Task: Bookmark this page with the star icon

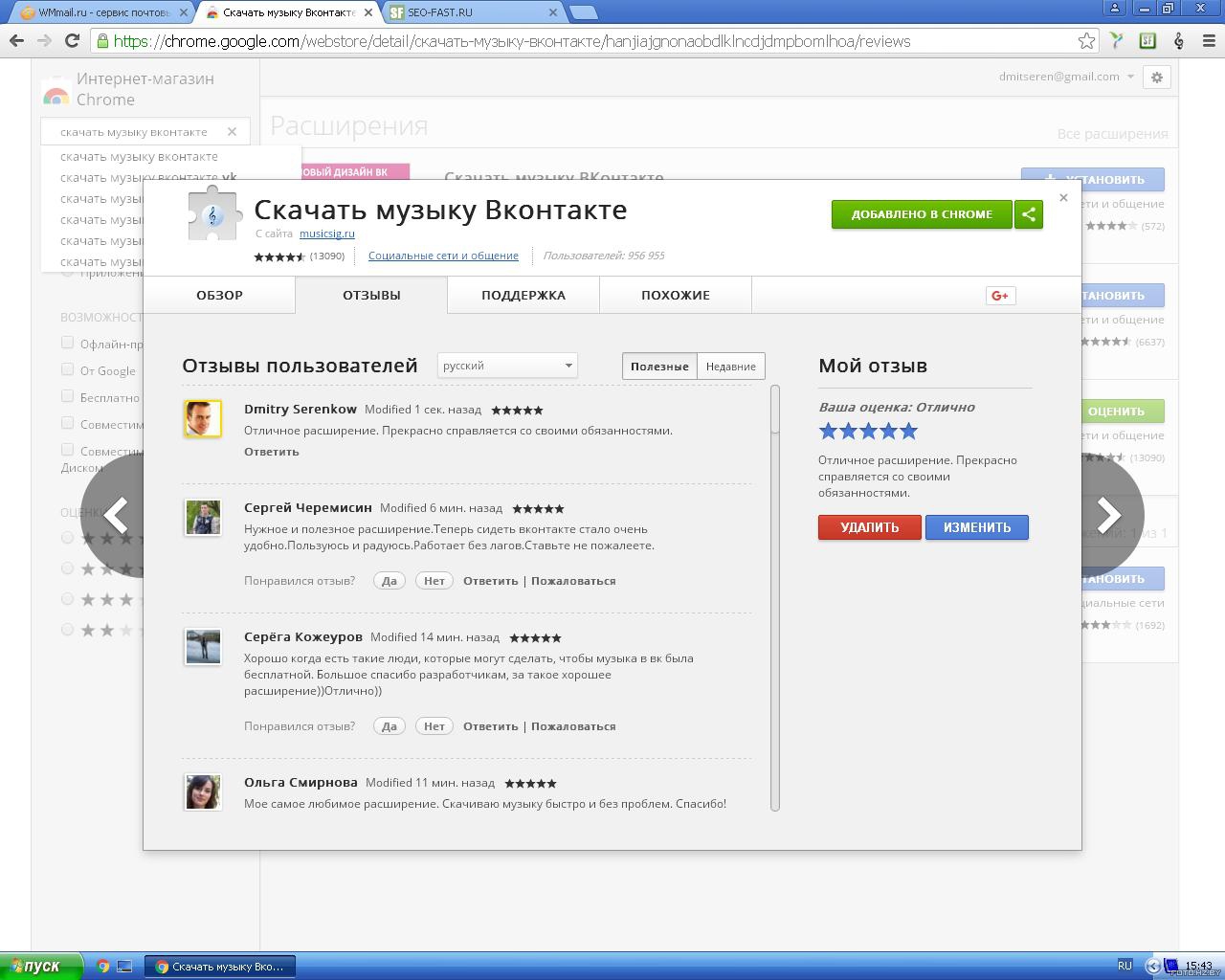Action: tap(1086, 40)
